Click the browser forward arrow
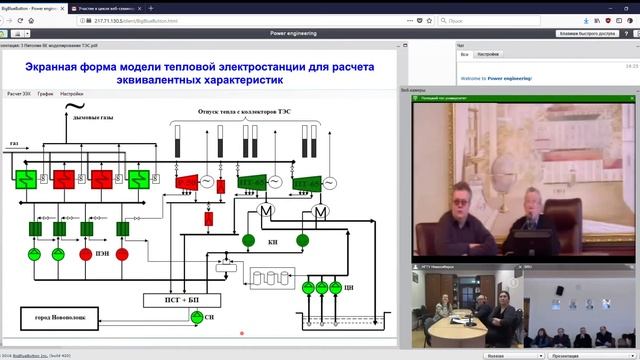640x360 pixels. tap(9, 20)
